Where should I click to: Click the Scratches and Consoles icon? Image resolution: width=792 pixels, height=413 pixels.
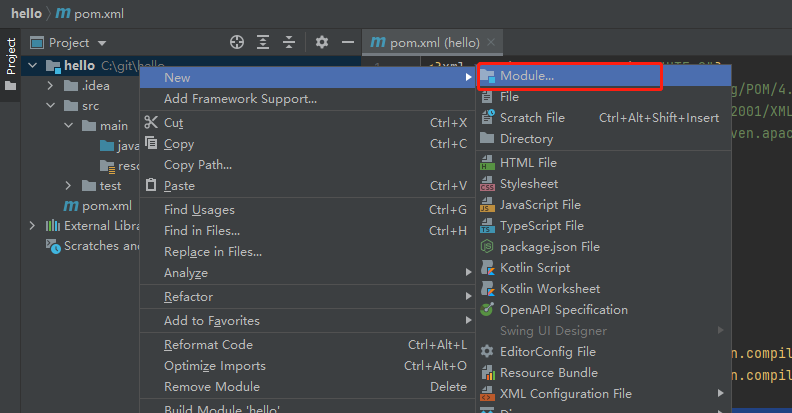[53, 246]
